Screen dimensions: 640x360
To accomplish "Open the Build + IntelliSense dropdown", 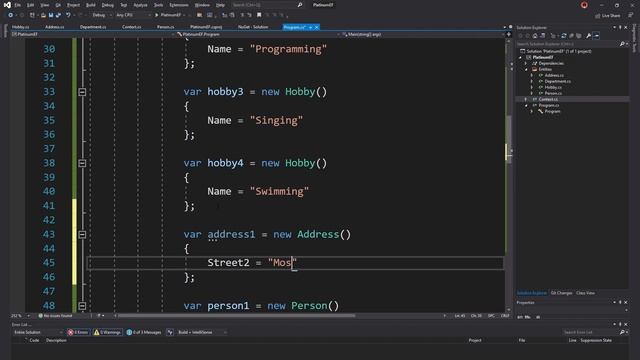I will (202, 332).
